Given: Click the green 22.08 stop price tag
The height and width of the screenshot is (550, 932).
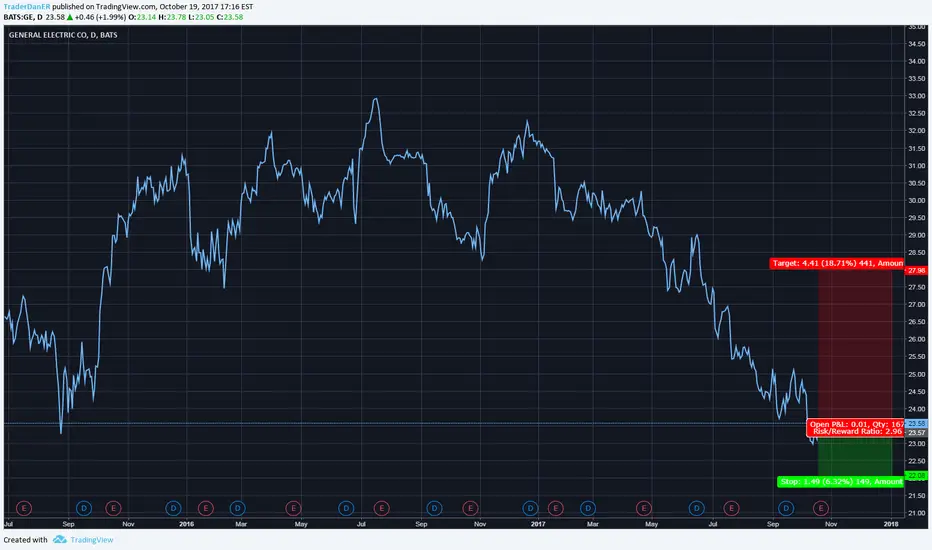Looking at the screenshot, I should (916, 475).
